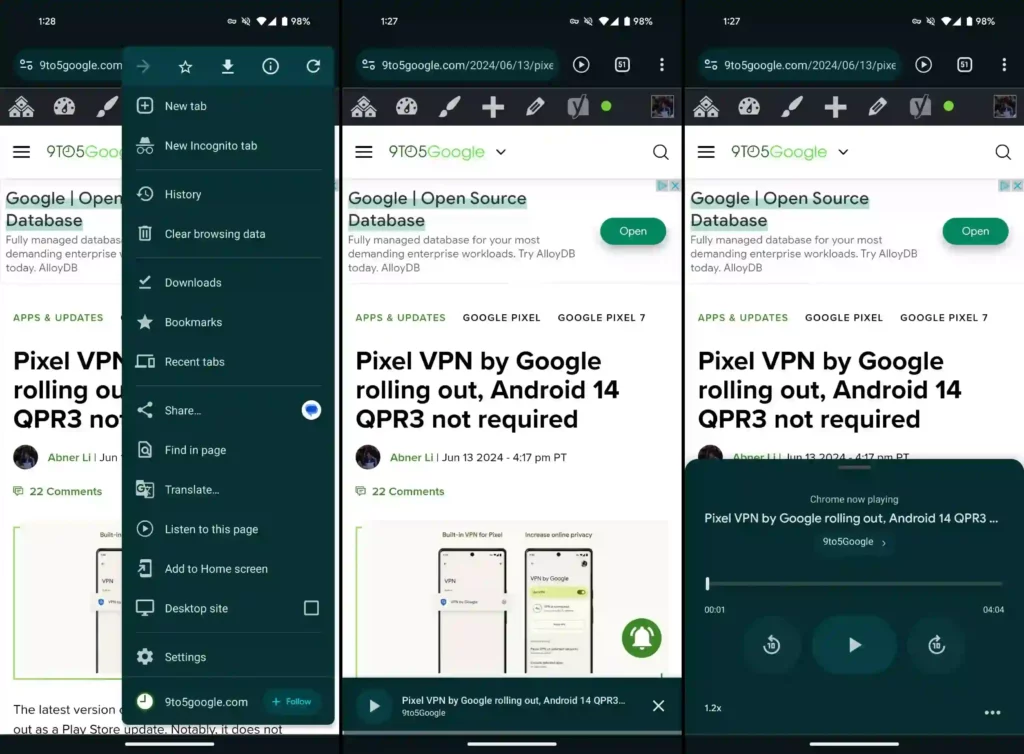This screenshot has height=754, width=1024.
Task: Tap ad Open button in right phone
Action: point(975,231)
